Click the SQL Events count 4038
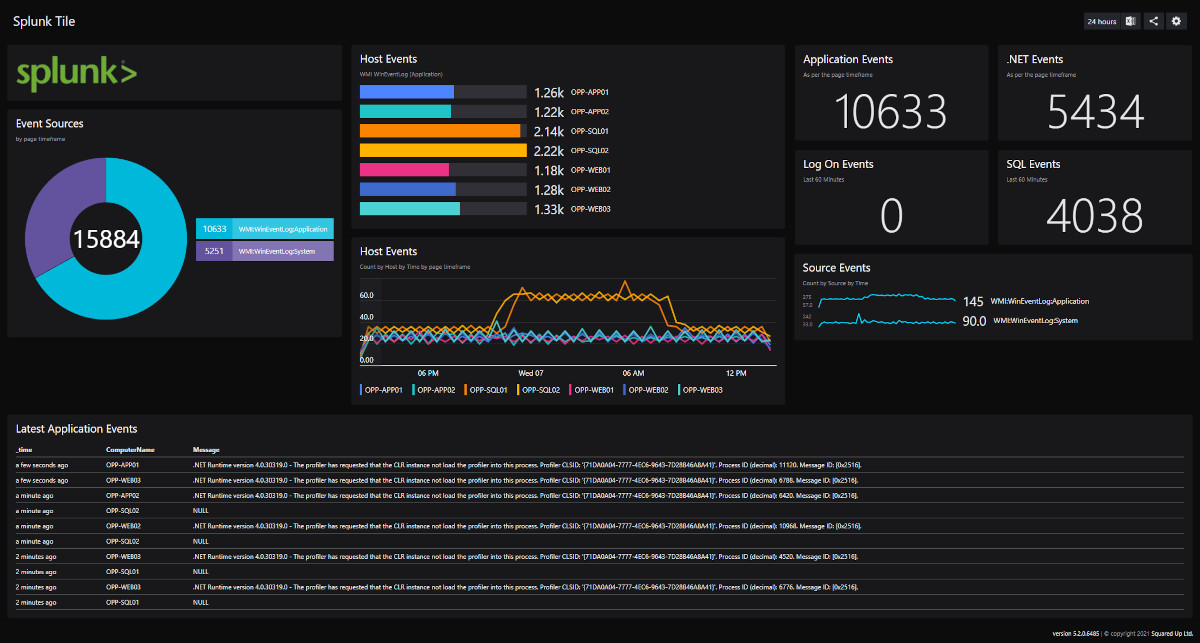This screenshot has height=643, width=1200. coord(1094,216)
